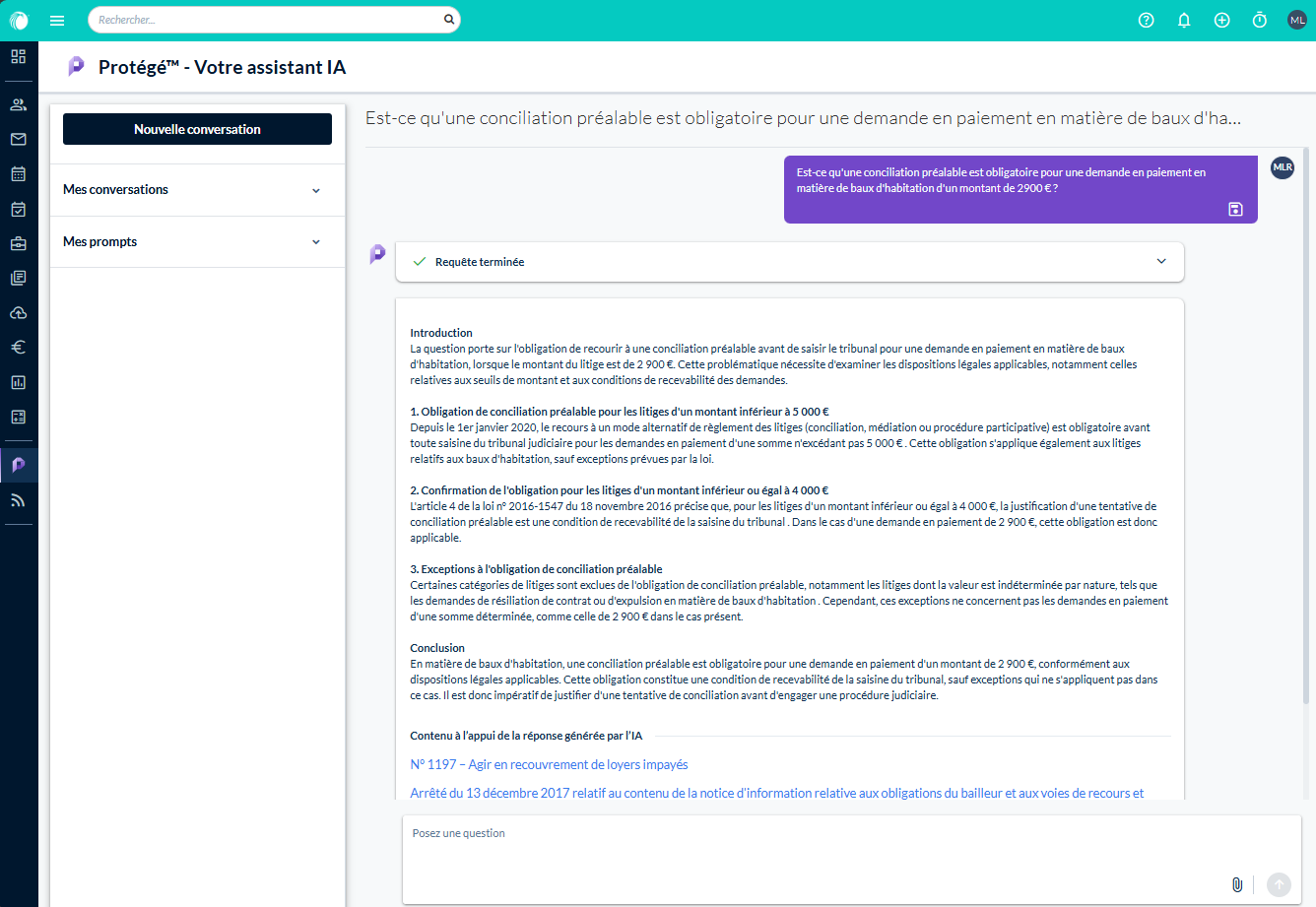Start the stopwatch timer icon in header

pos(1259,20)
